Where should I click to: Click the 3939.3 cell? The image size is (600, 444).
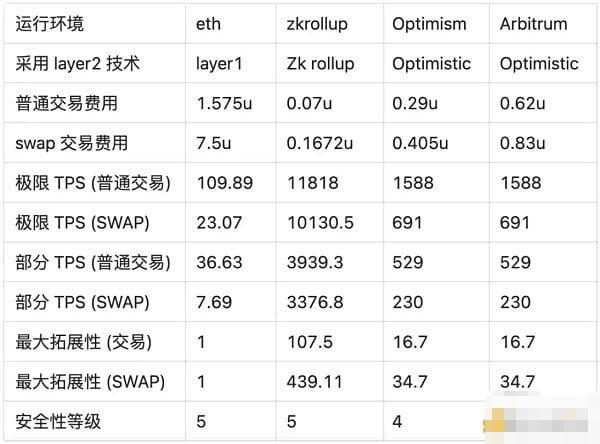point(314,262)
